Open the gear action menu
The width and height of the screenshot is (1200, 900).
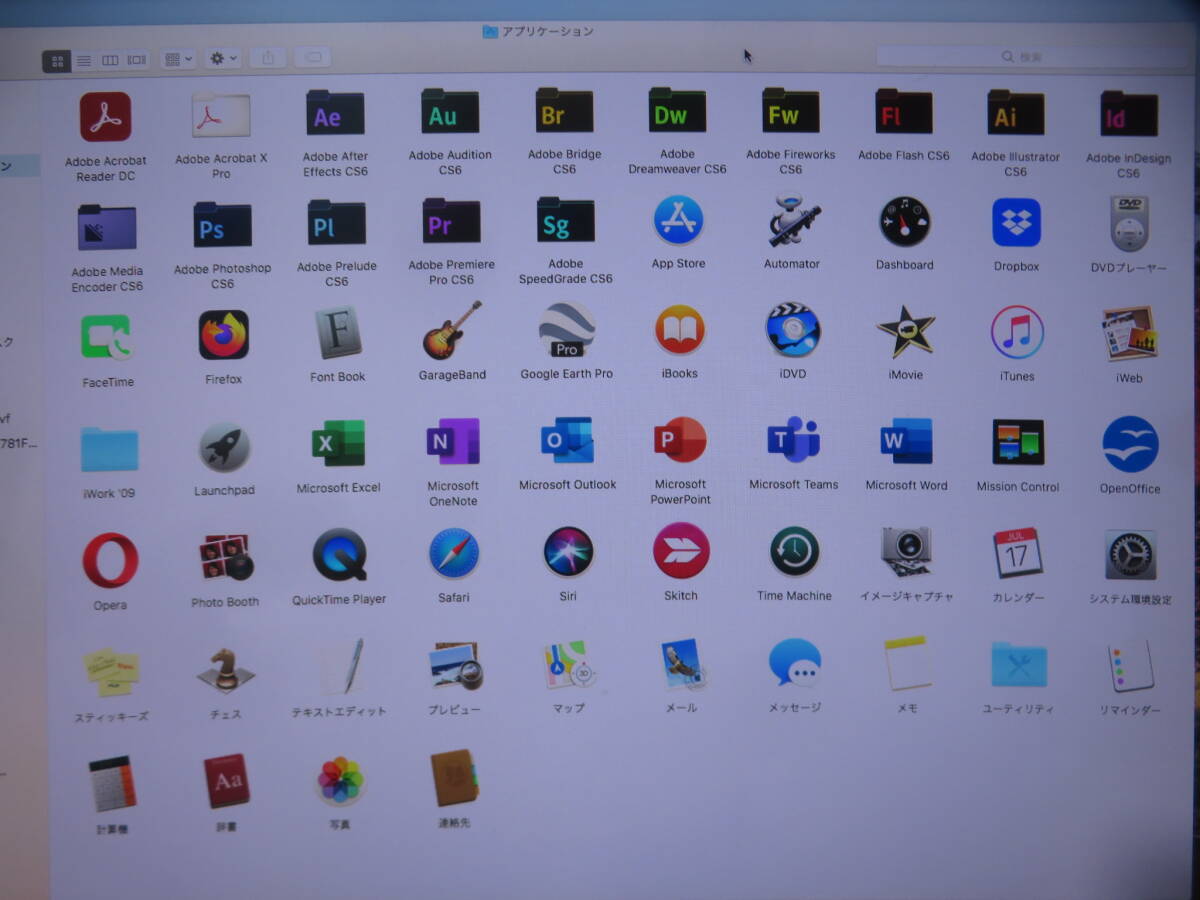(222, 59)
